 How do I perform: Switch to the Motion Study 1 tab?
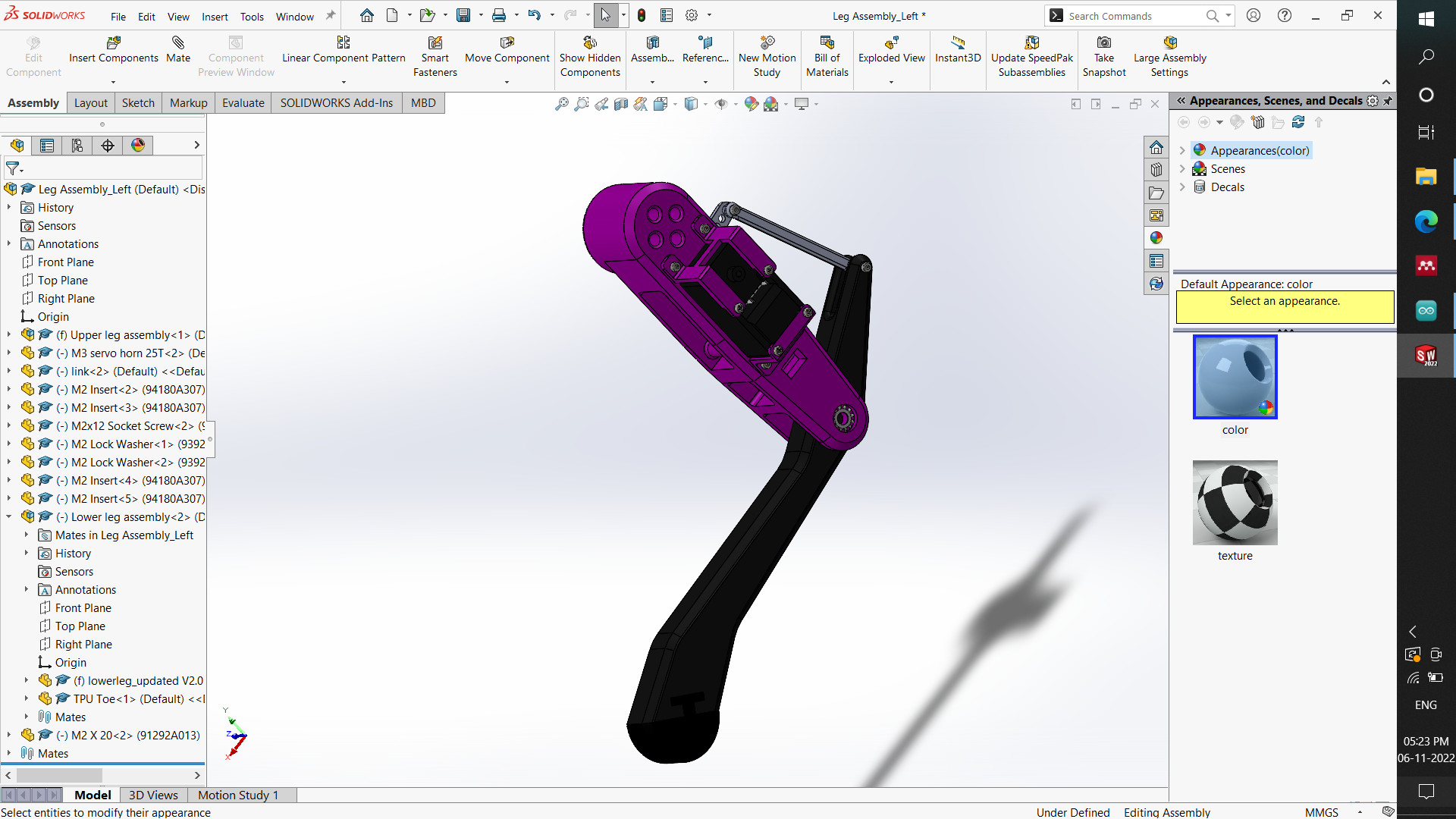pos(238,795)
